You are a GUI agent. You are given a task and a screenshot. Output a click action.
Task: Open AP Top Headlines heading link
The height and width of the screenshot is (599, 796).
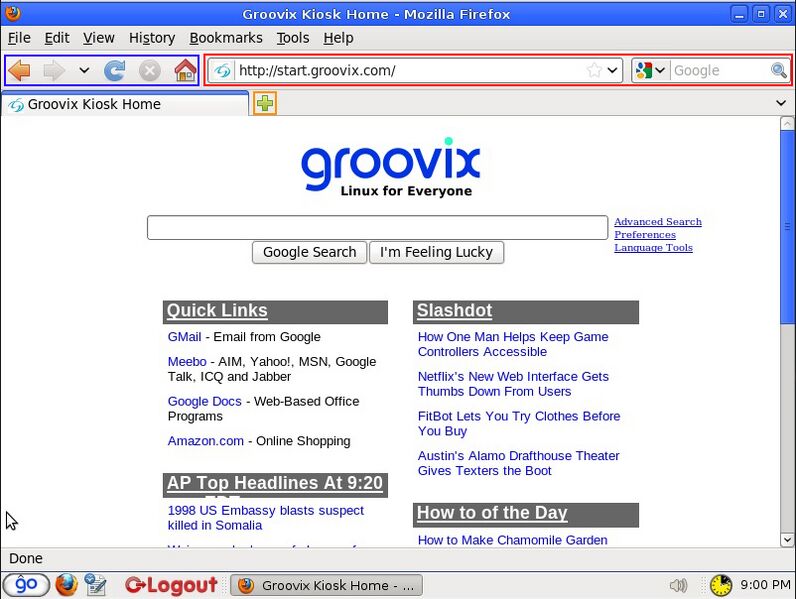click(275, 483)
